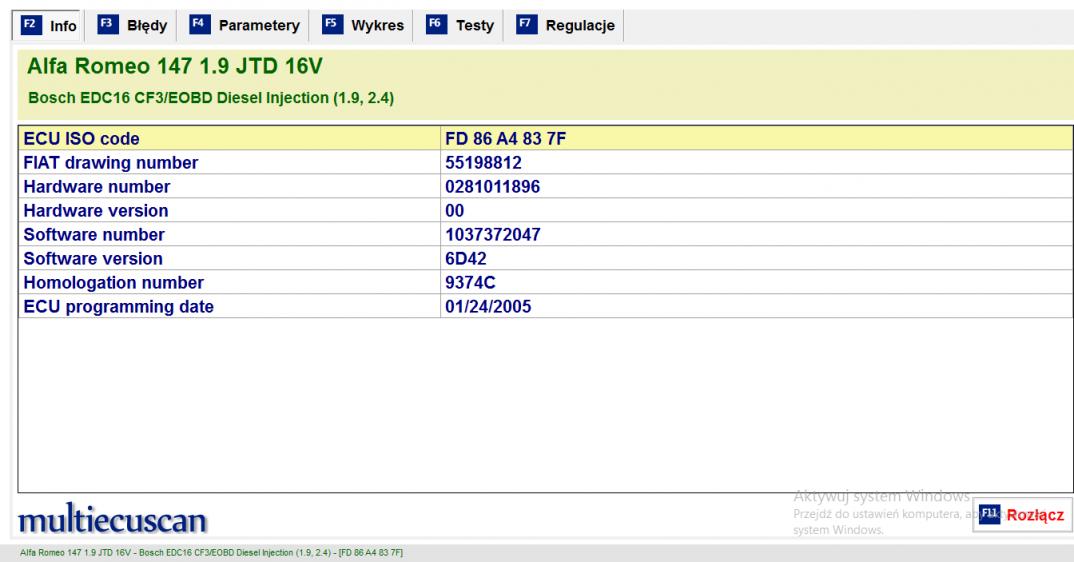The width and height of the screenshot is (1074, 562).
Task: Select drawing number value 55198812
Action: pyautogui.click(x=483, y=162)
